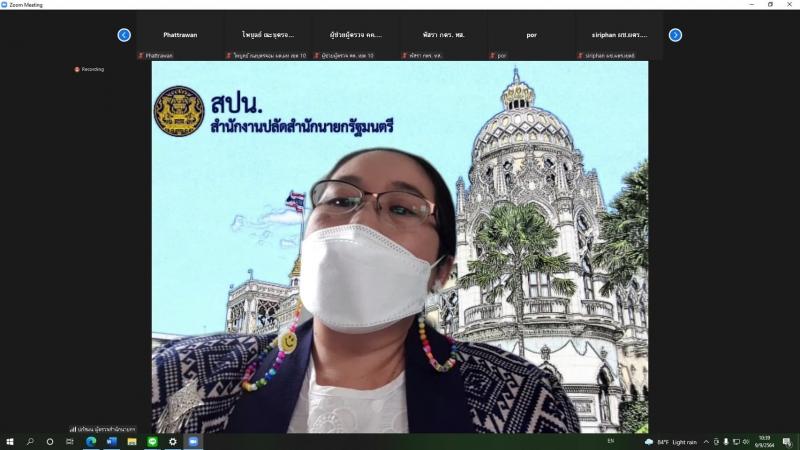Click the muted mic icon beside Phattrawan's name label
Image resolution: width=800 pixels, height=450 pixels.
point(141,56)
